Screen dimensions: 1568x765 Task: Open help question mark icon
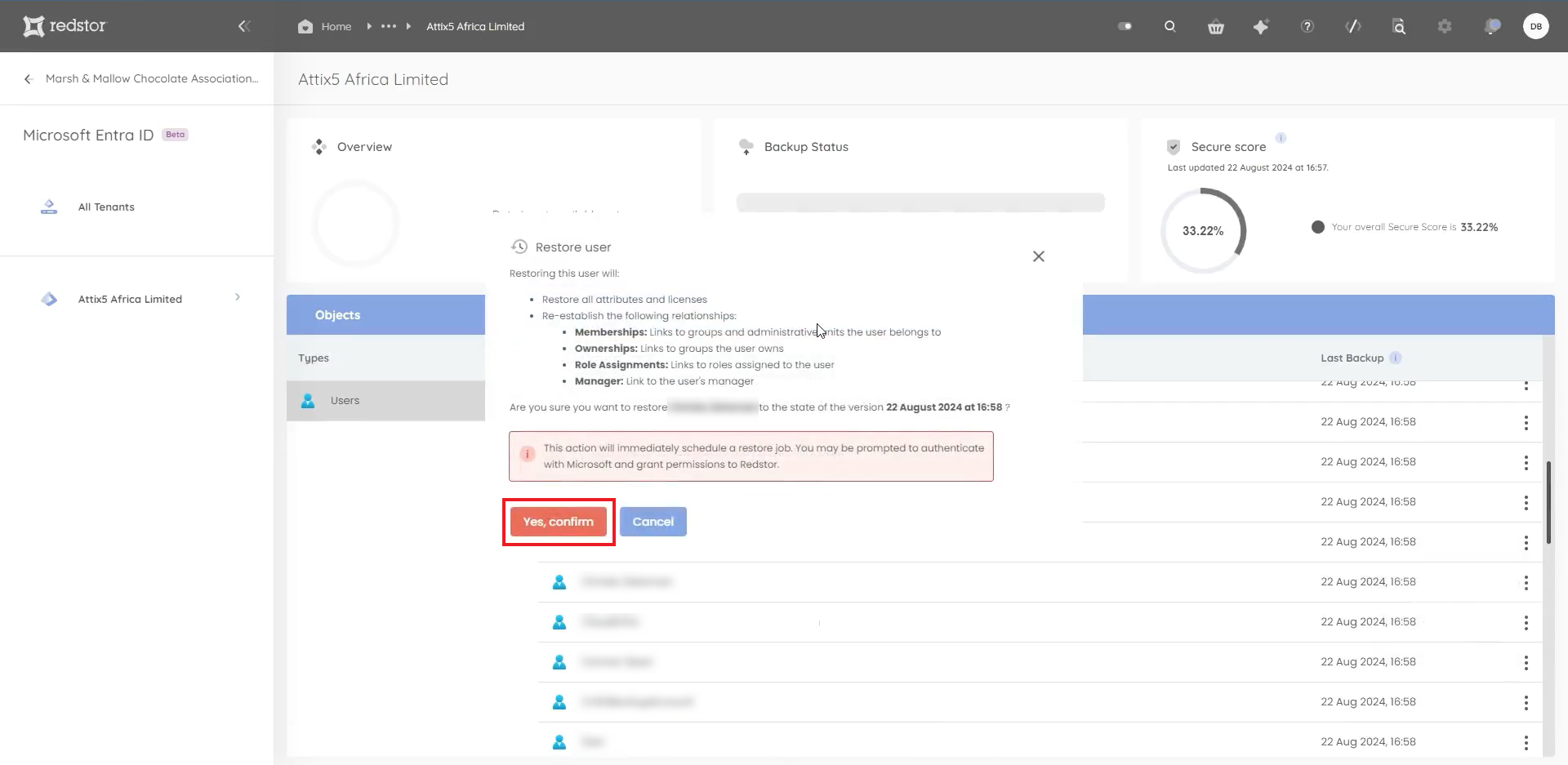1307,27
